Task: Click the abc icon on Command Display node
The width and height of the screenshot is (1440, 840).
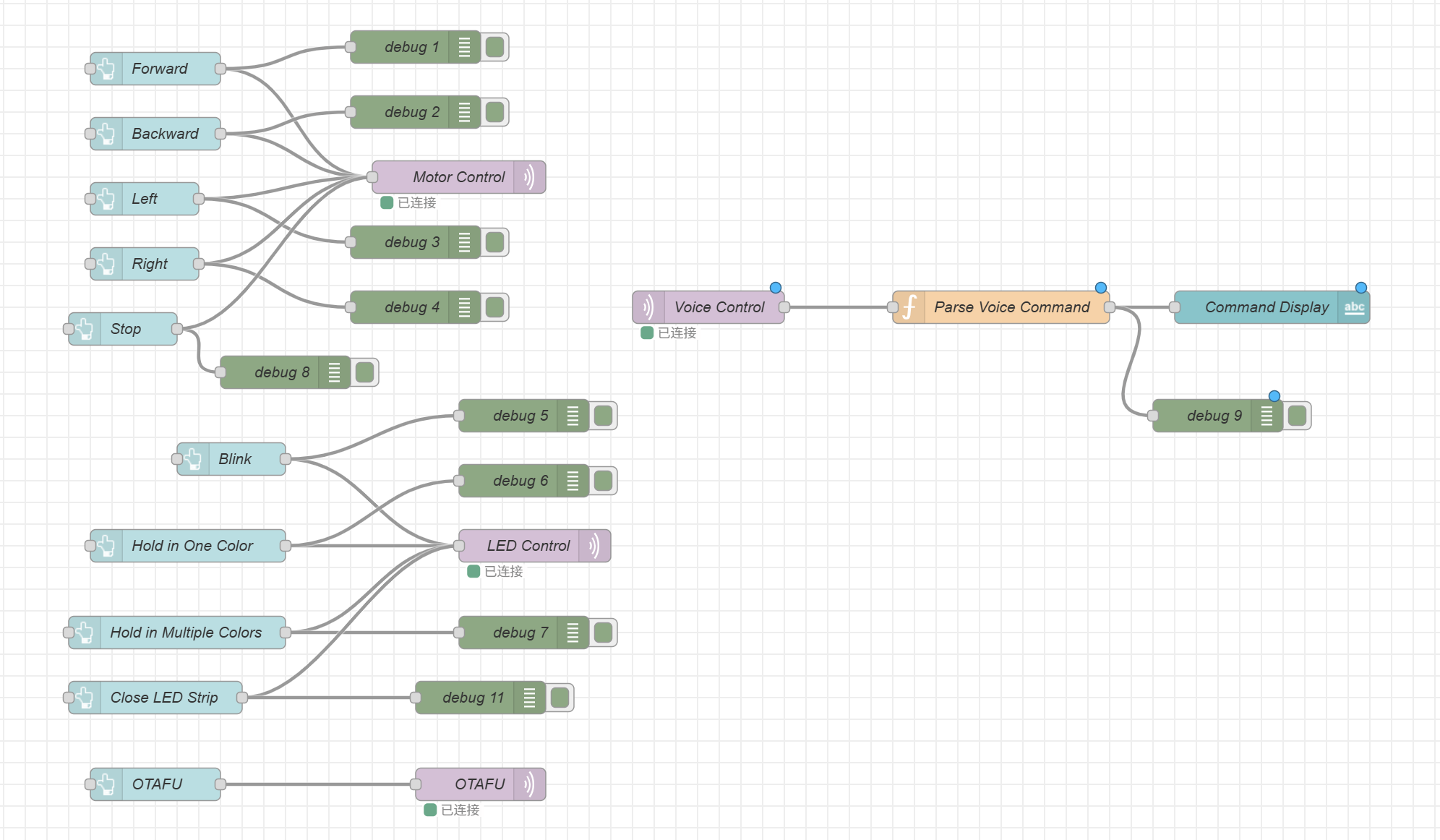Action: tap(1354, 307)
